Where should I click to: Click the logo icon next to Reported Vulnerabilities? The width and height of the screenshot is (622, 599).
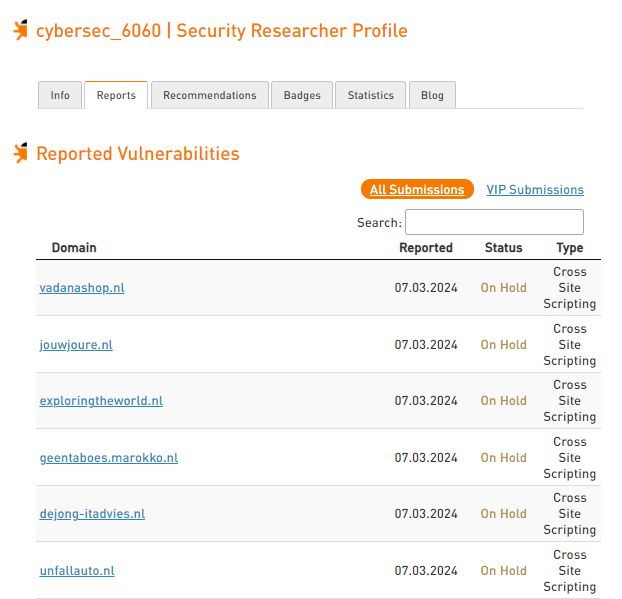click(x=21, y=153)
